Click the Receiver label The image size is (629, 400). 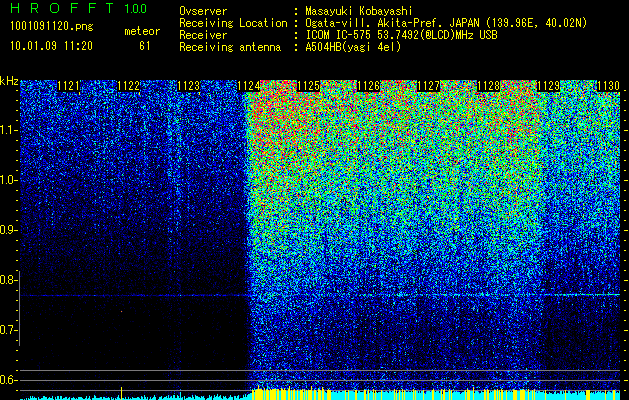203,35
